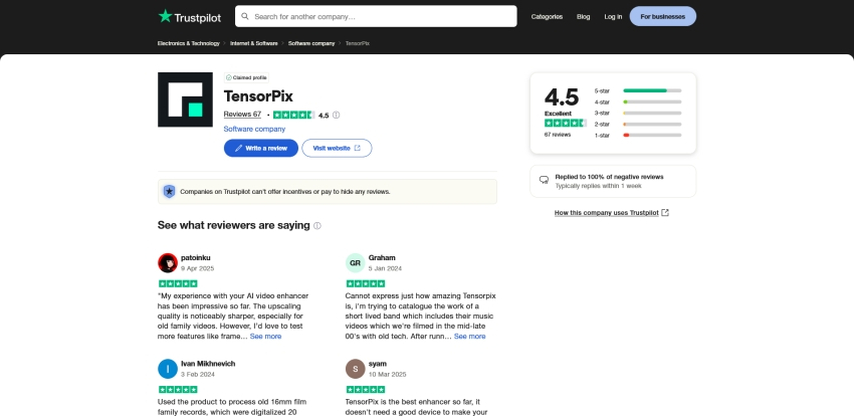Click reviewer name Graham
The image size is (854, 416).
382,258
